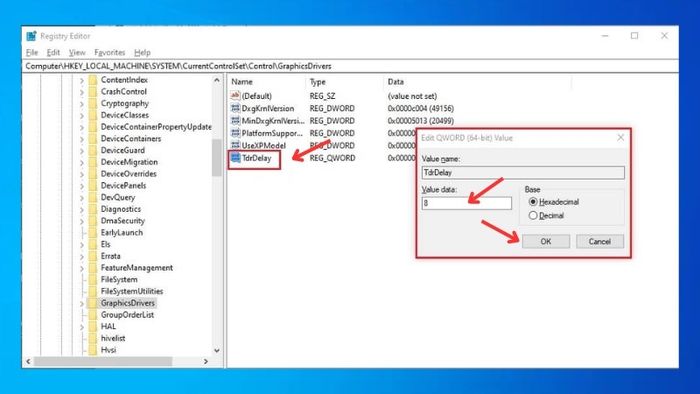Click the TdrDelay QWORD value icon
This screenshot has width=700, height=394.
(x=235, y=158)
